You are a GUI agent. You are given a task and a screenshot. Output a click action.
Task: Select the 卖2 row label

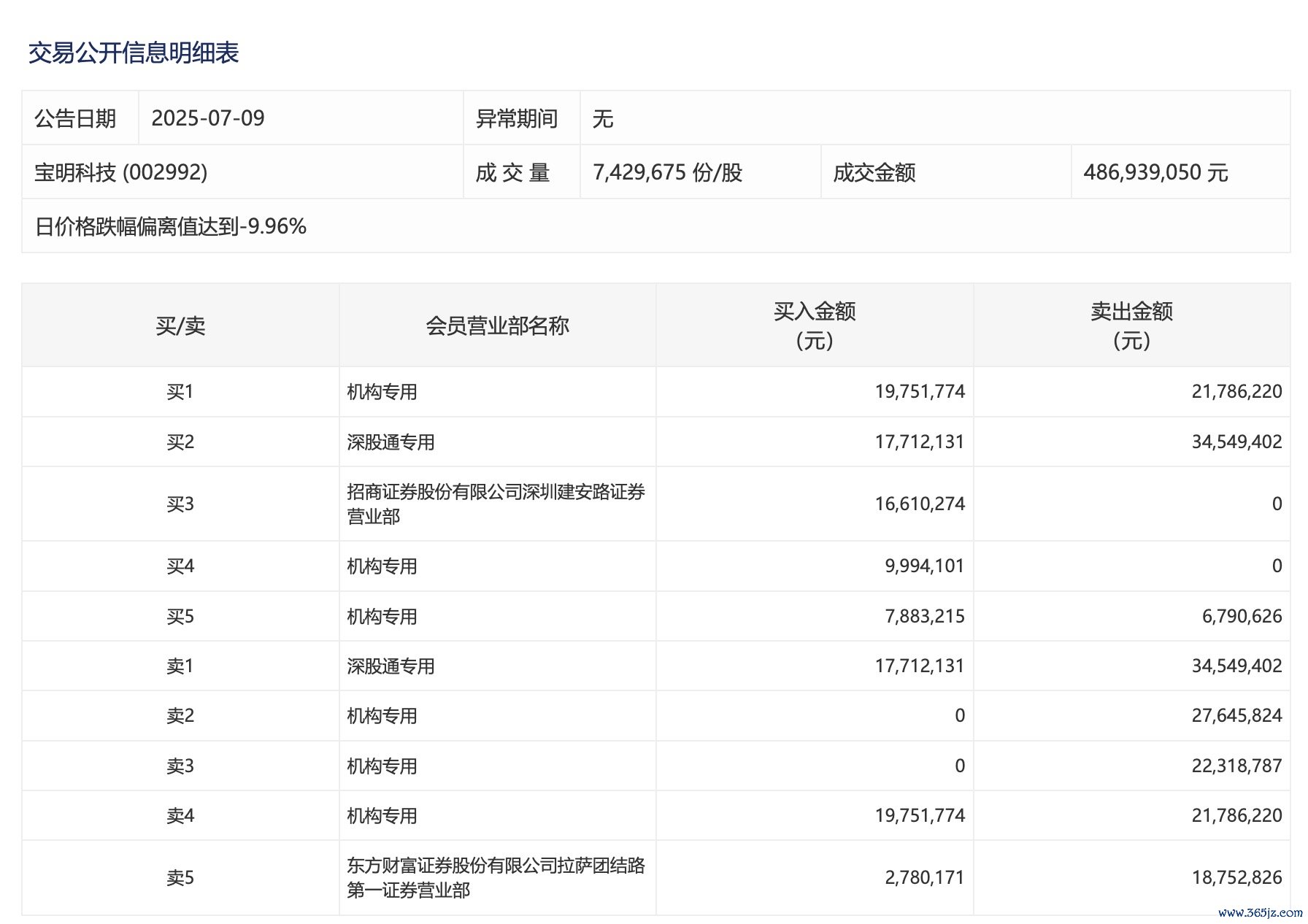180,716
